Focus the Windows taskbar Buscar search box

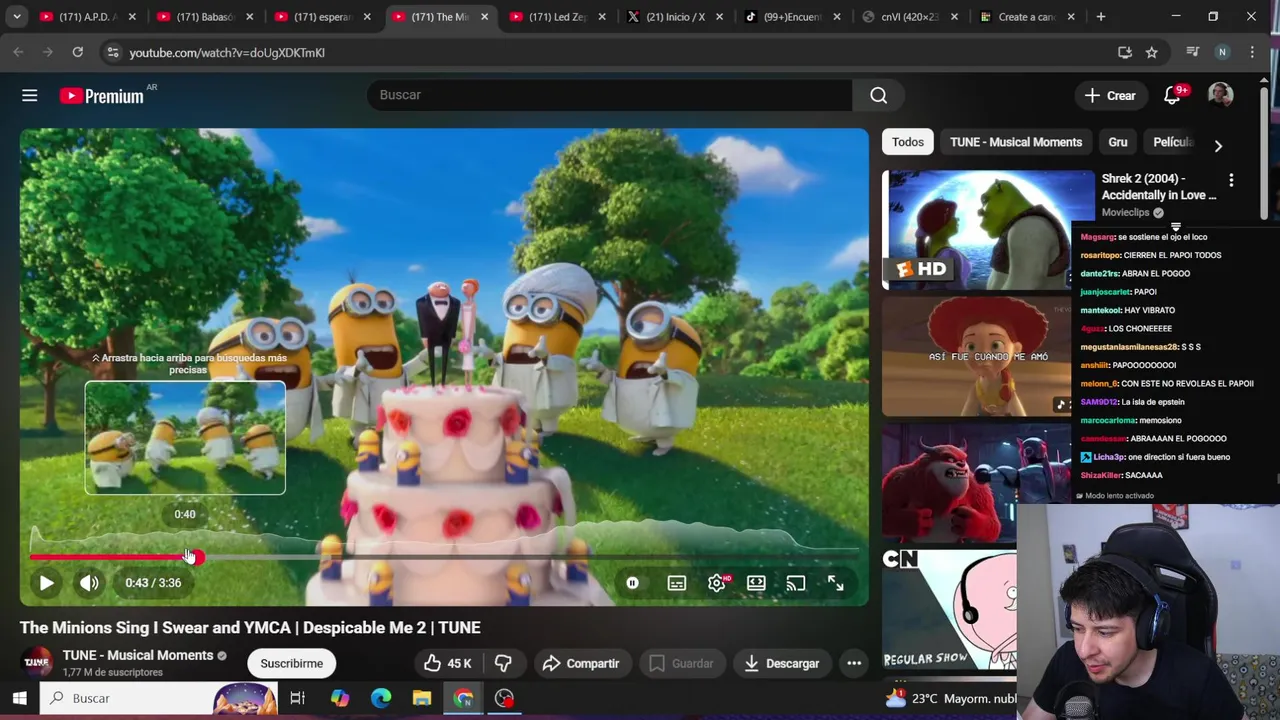tap(160, 698)
